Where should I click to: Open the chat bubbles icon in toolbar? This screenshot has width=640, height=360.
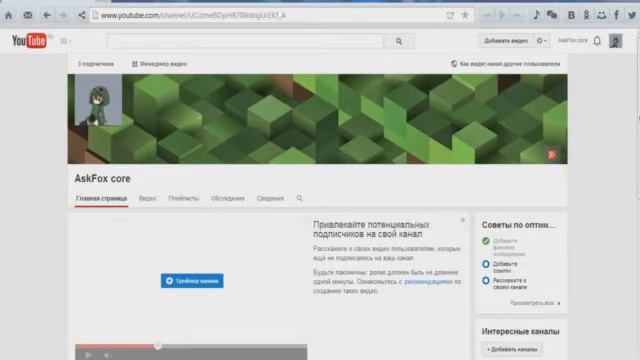[552, 15]
